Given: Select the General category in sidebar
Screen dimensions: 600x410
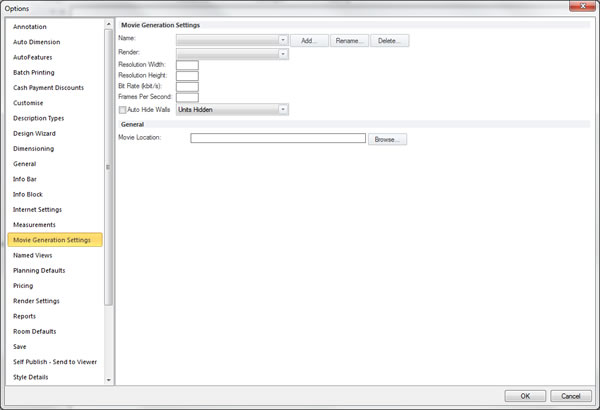Looking at the screenshot, I should click(x=24, y=164).
